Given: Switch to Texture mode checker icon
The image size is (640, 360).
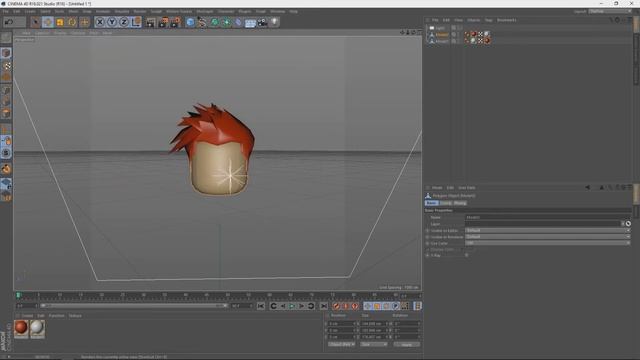Looking at the screenshot, I should click(6, 65).
